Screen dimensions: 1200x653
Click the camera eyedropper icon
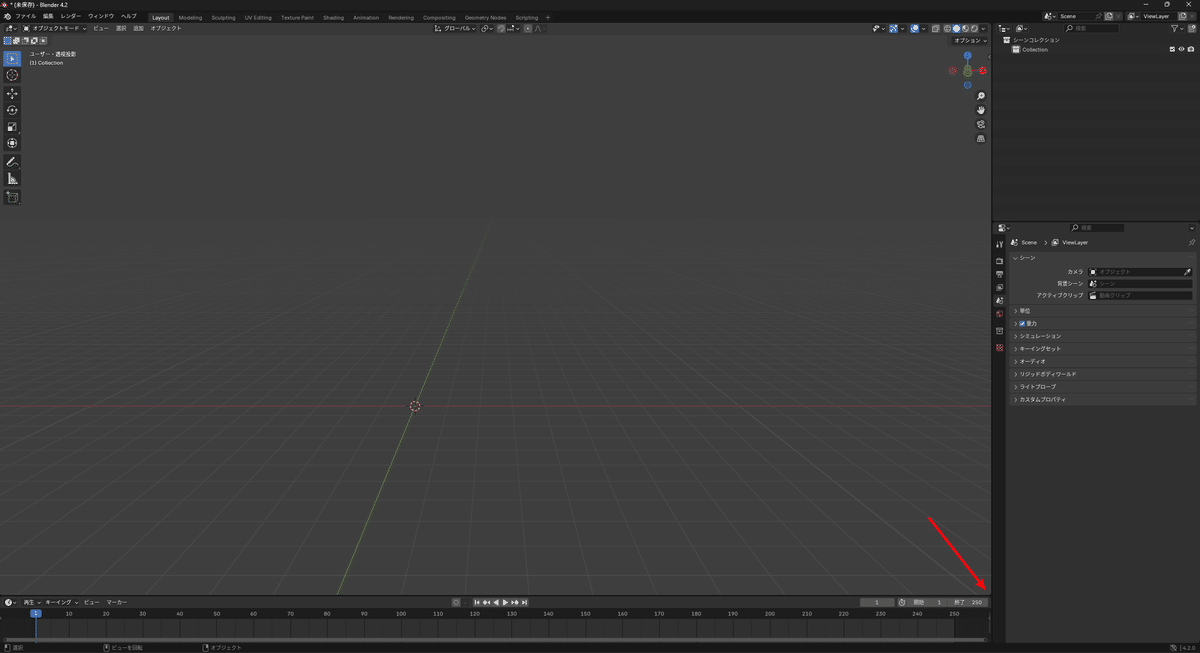tap(1188, 272)
